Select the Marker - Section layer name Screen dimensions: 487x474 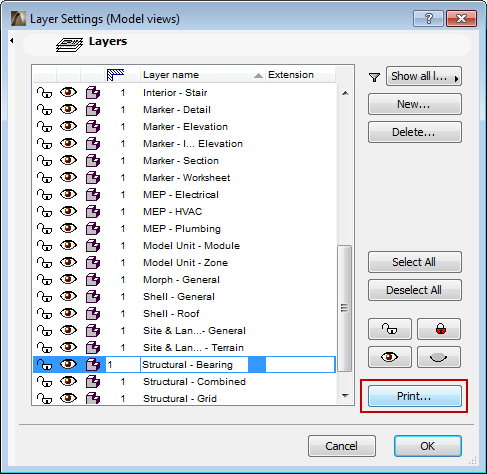181,161
